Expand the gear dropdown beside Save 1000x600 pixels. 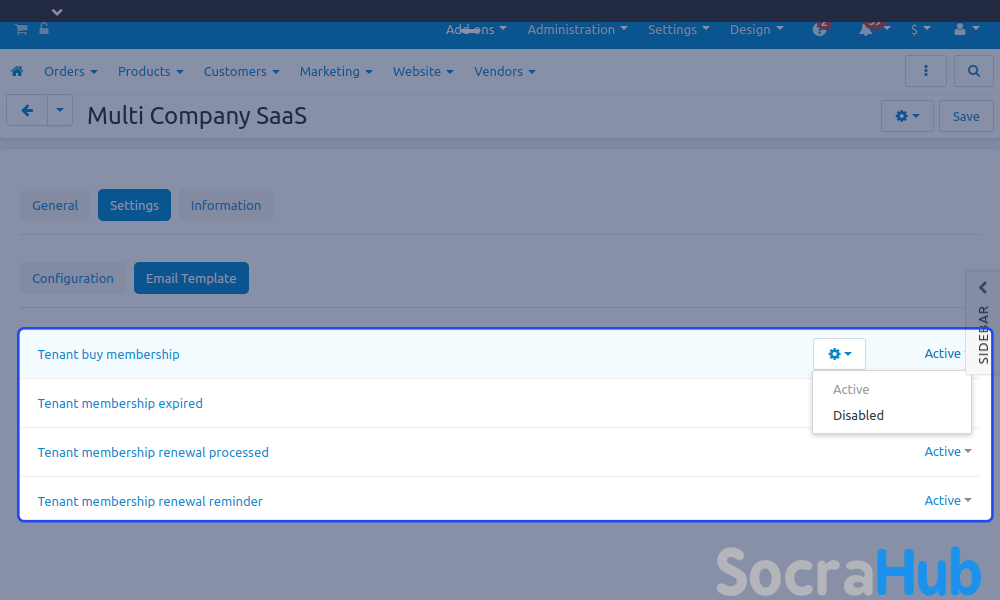pyautogui.click(x=907, y=116)
